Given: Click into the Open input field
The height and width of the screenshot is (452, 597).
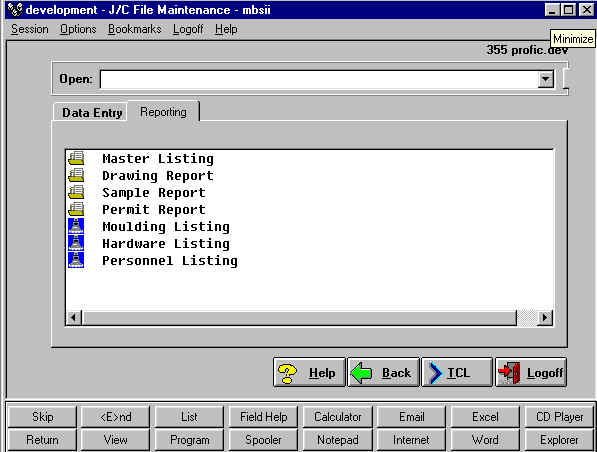Looking at the screenshot, I should click(x=319, y=79).
